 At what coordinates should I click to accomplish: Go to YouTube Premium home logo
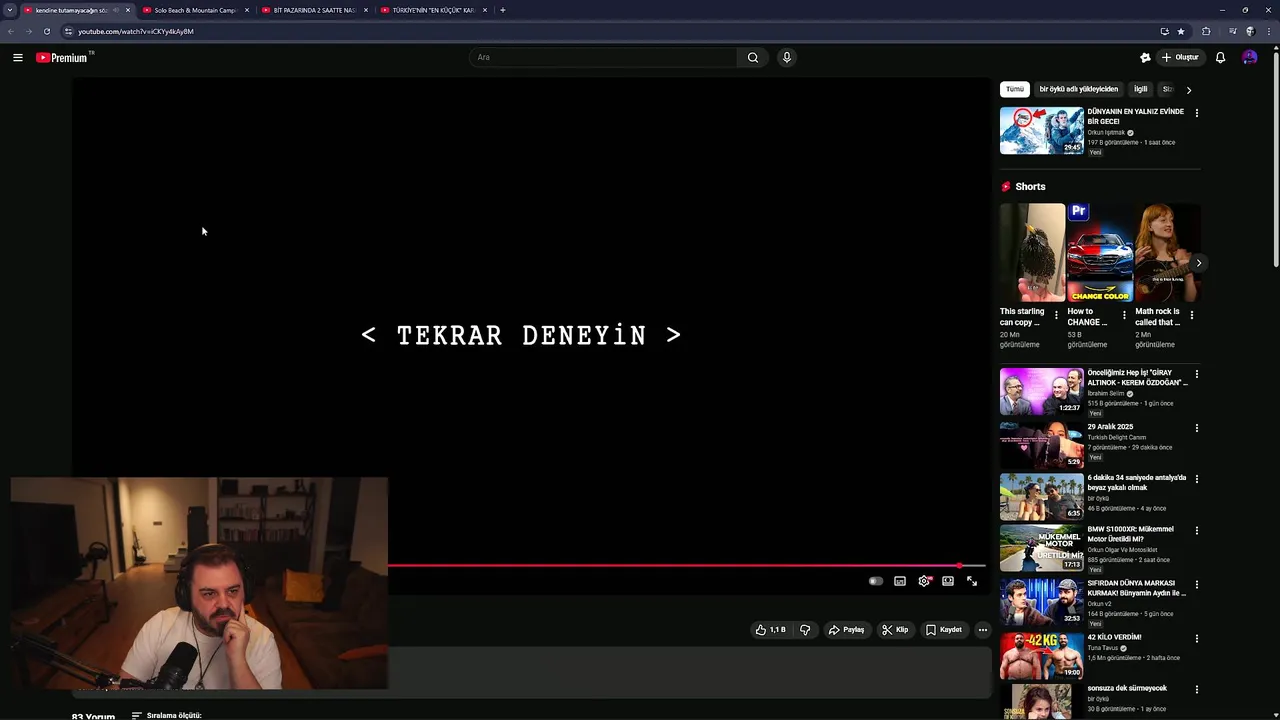[64, 58]
